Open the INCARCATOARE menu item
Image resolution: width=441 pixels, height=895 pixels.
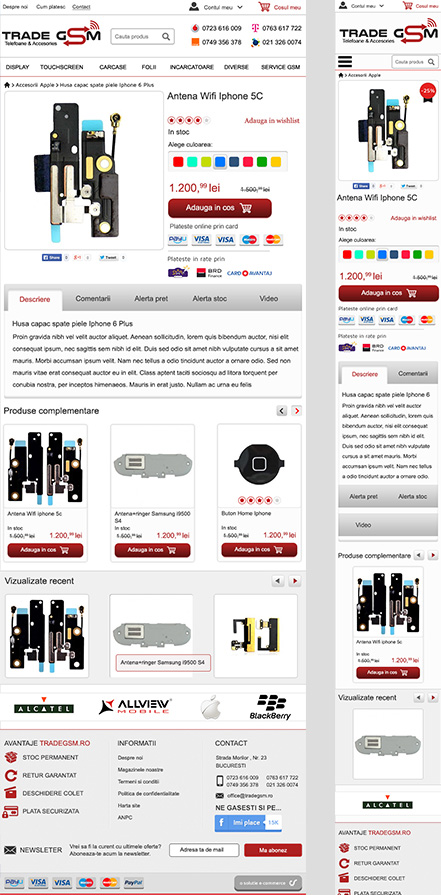[192, 67]
